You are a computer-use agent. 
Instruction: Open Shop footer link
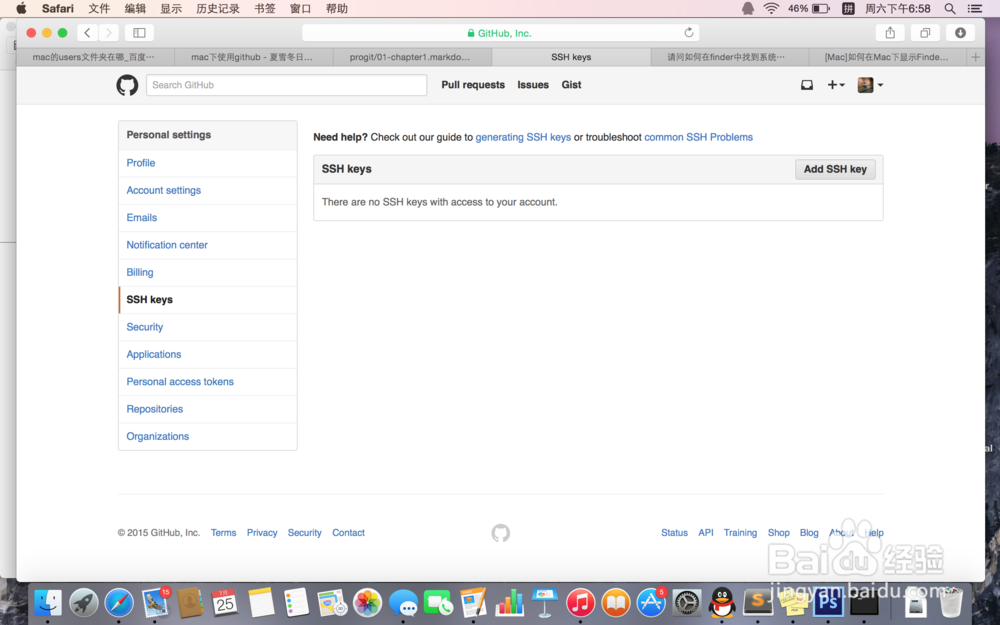click(x=778, y=533)
